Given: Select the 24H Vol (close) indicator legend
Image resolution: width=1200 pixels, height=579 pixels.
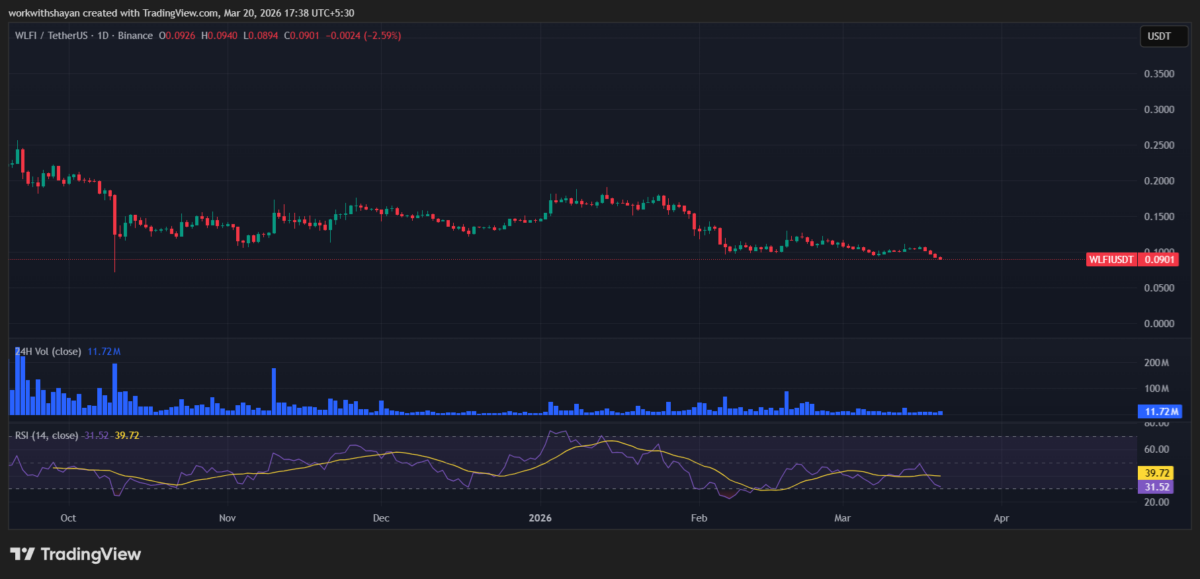Looking at the screenshot, I should pos(47,352).
